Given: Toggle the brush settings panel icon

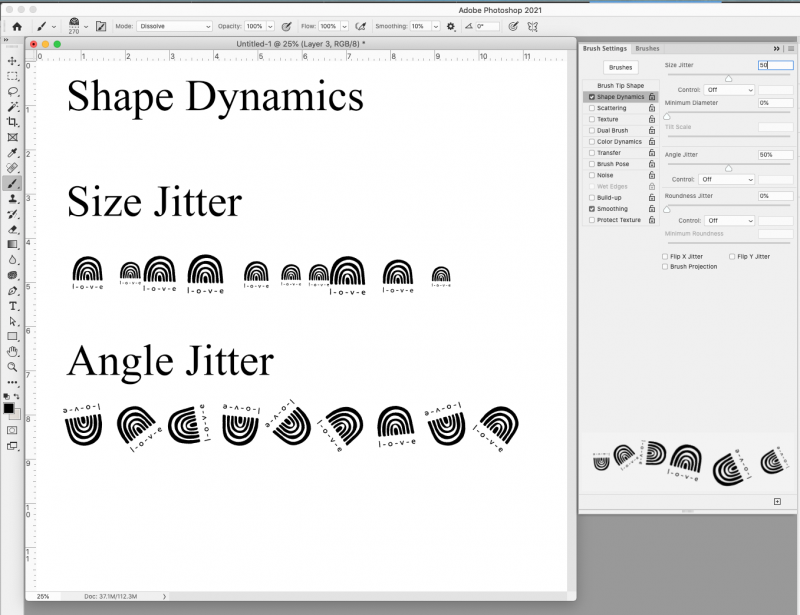Looking at the screenshot, I should 101,26.
